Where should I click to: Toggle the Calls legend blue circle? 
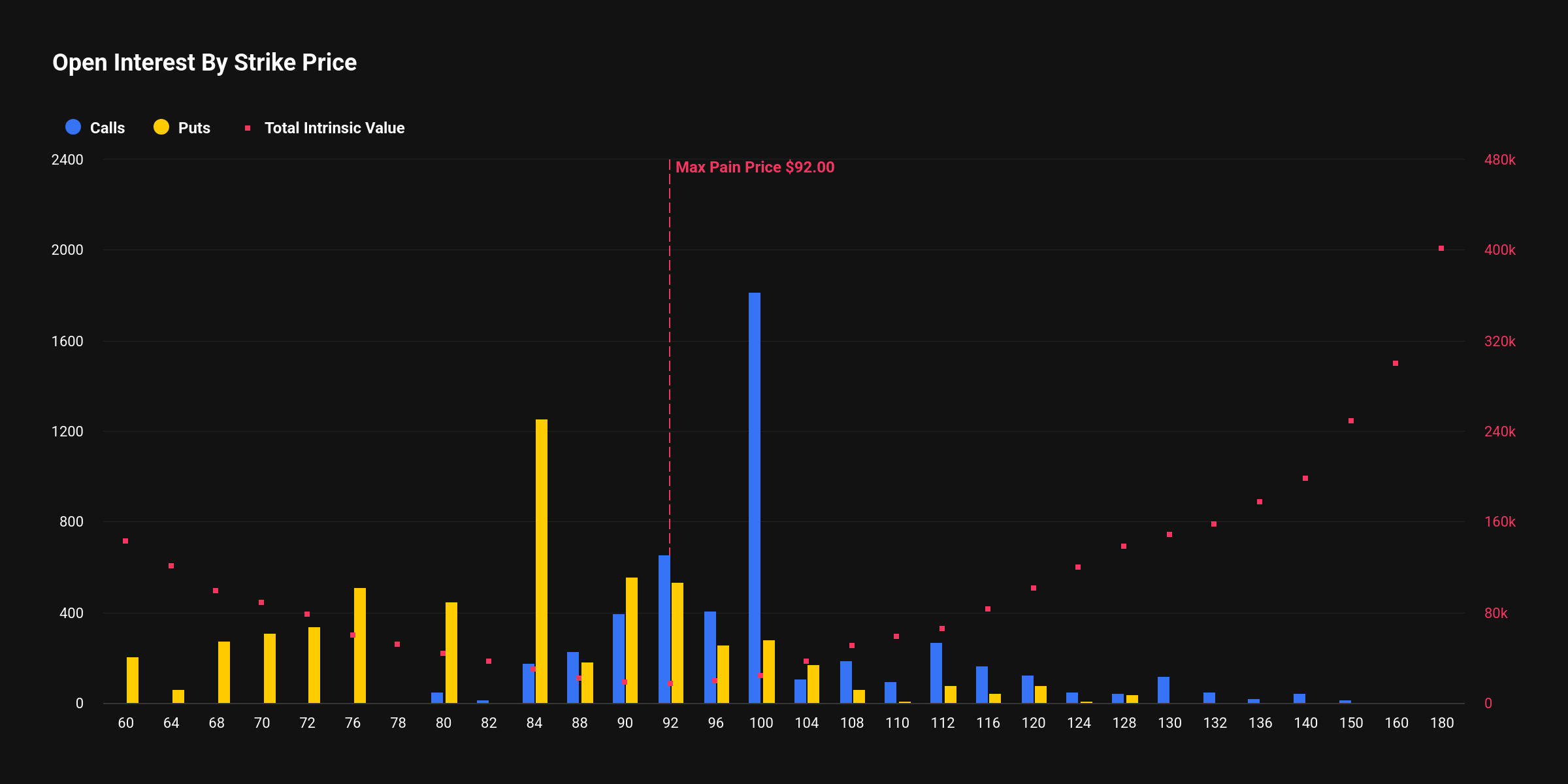[73, 127]
